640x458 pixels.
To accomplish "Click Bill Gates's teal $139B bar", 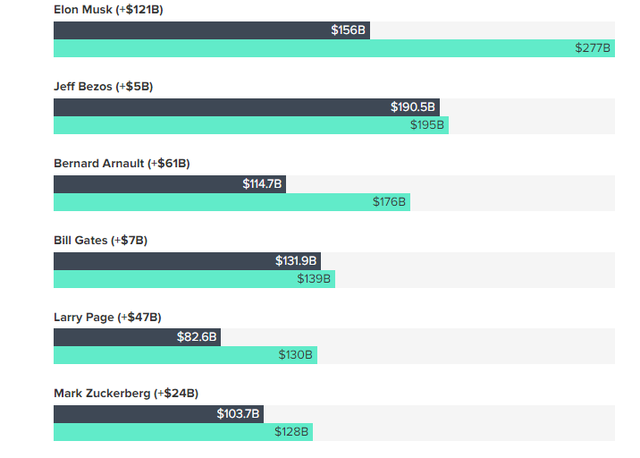I will pyautogui.click(x=193, y=279).
